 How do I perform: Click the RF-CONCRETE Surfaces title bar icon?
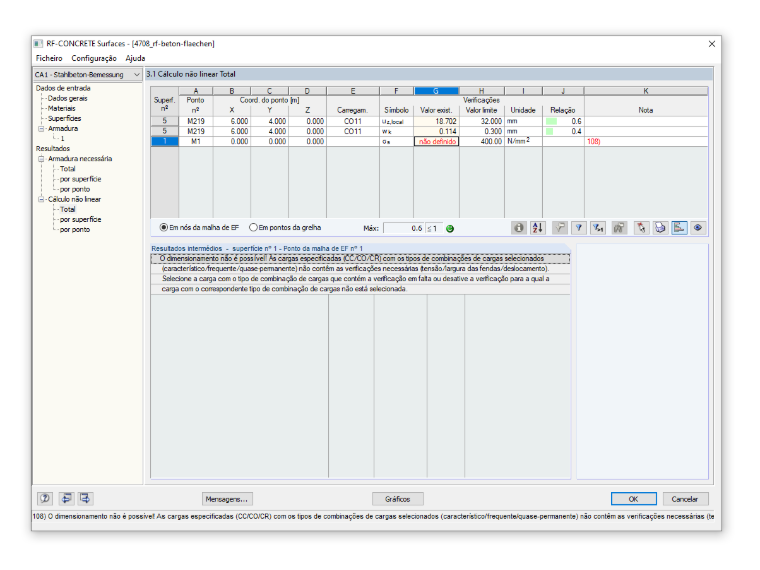point(39,44)
